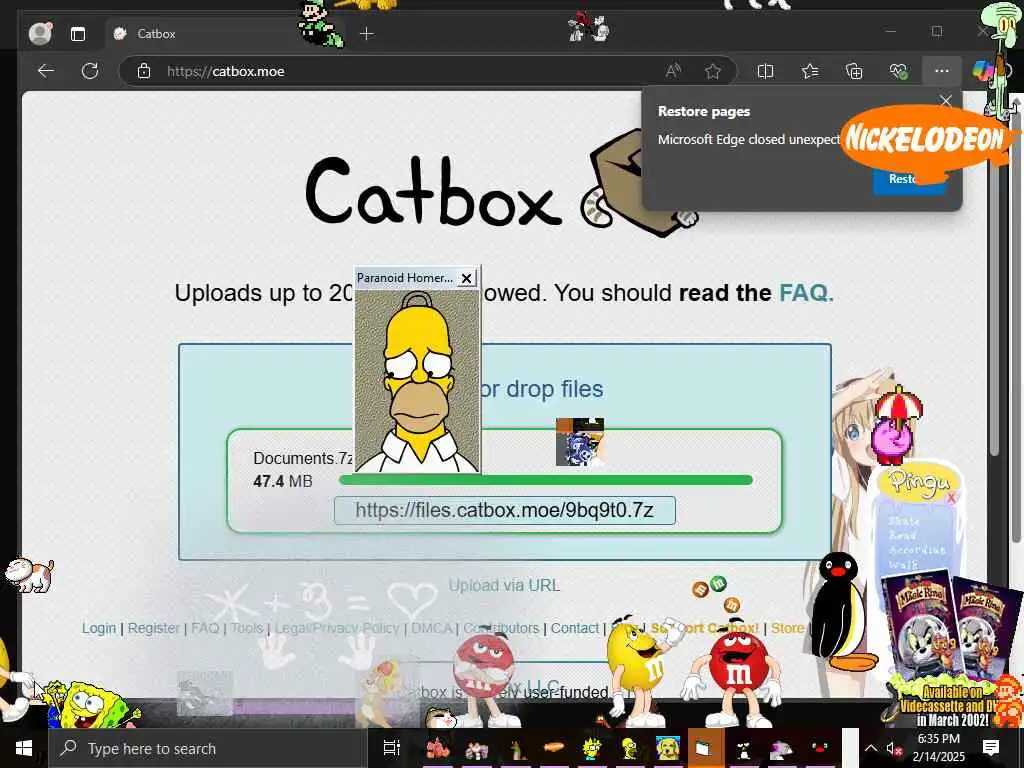The width and height of the screenshot is (1024, 768).
Task: Click the Edge profile avatar icon
Action: 40,33
